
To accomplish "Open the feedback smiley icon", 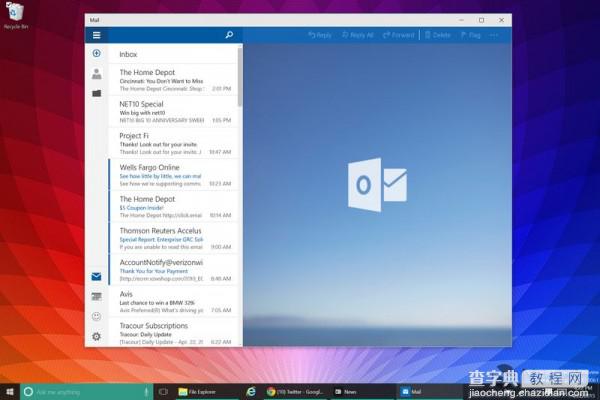I will click(x=96, y=316).
